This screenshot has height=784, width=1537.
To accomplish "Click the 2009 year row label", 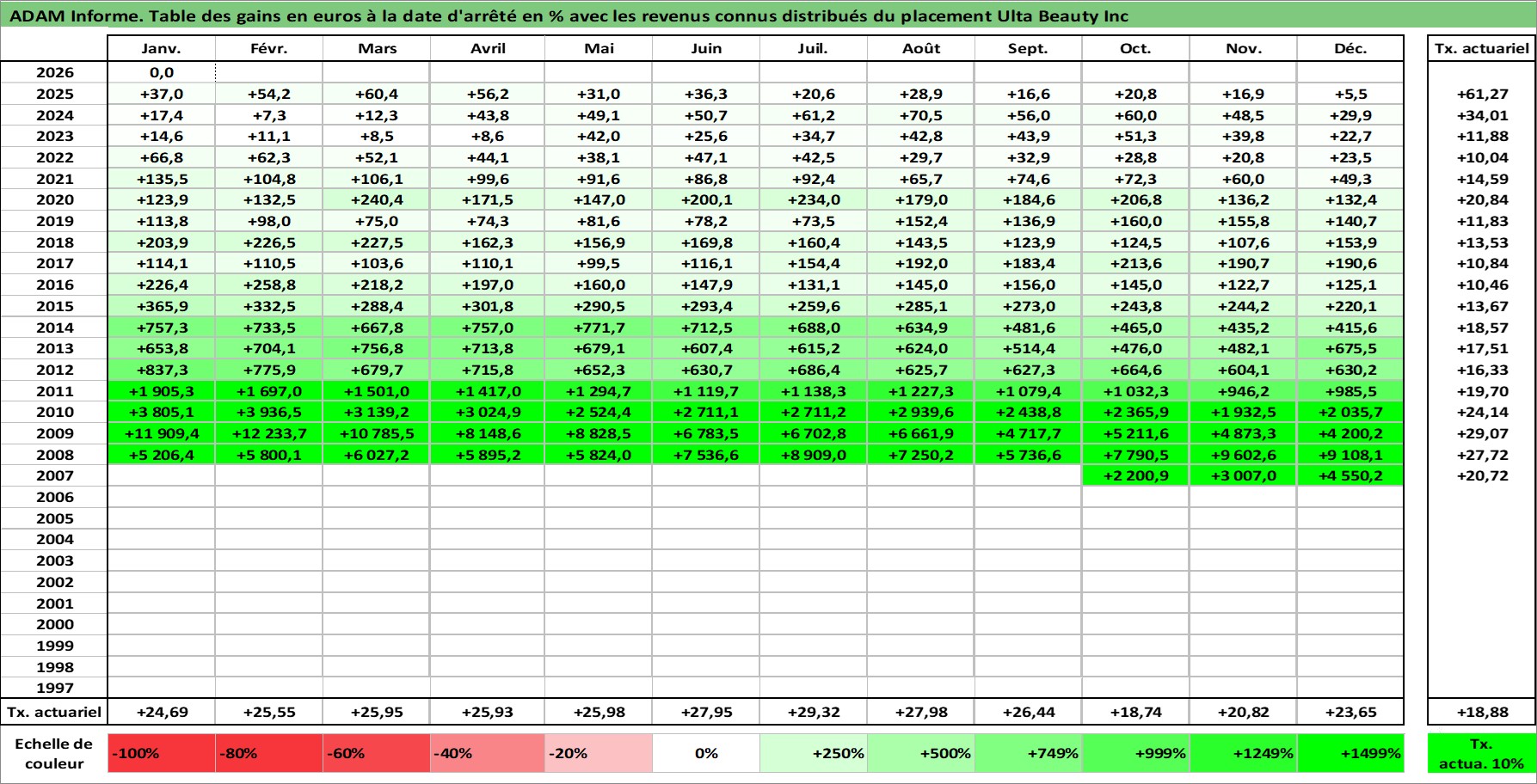I will [54, 433].
